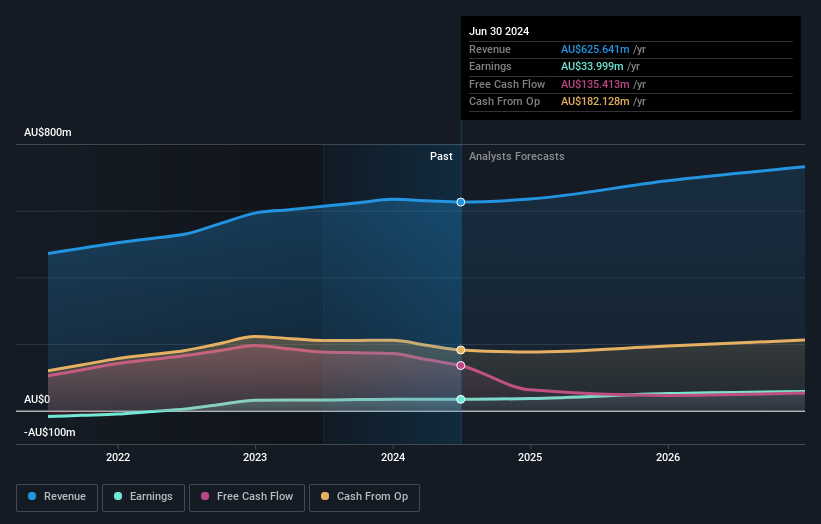Viewport: 821px width, 524px height.
Task: Click the AU$800m y-axis label
Action: 48,132
